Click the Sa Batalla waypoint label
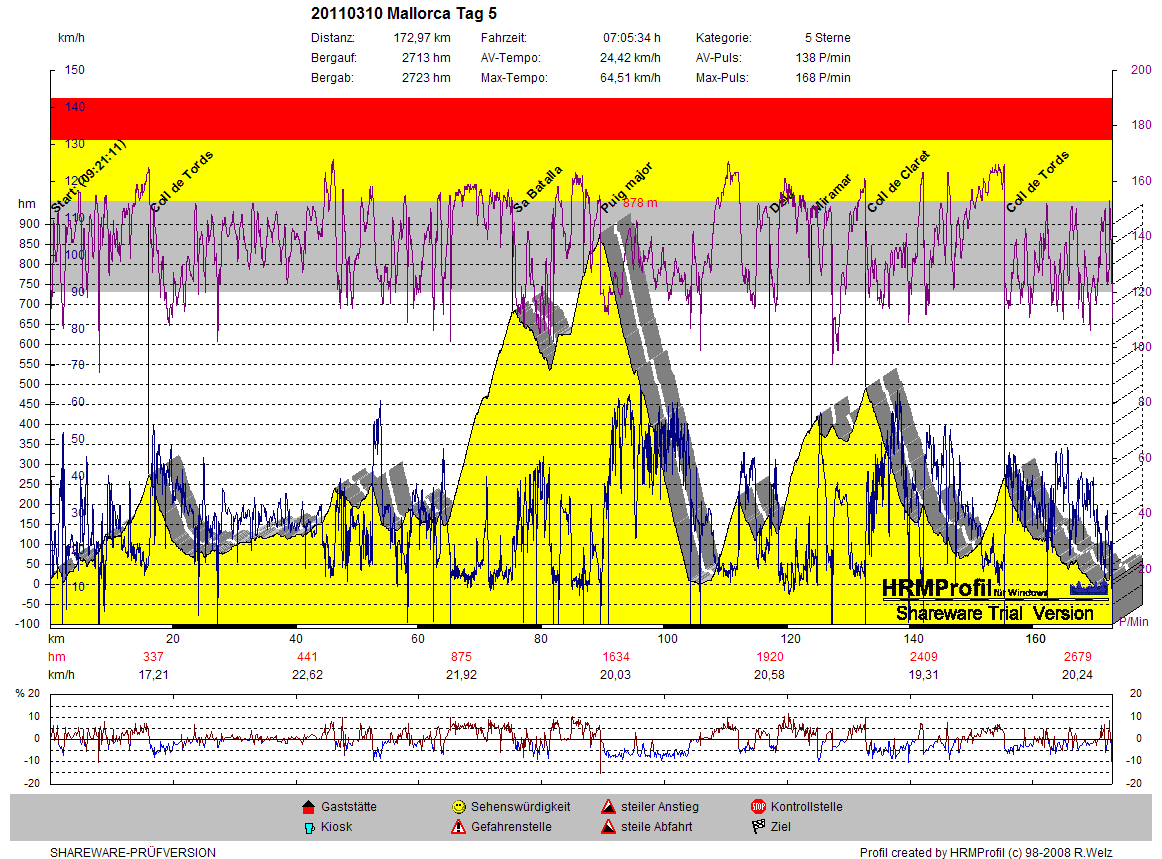Screen dimensions: 1162x859 pos(538,189)
